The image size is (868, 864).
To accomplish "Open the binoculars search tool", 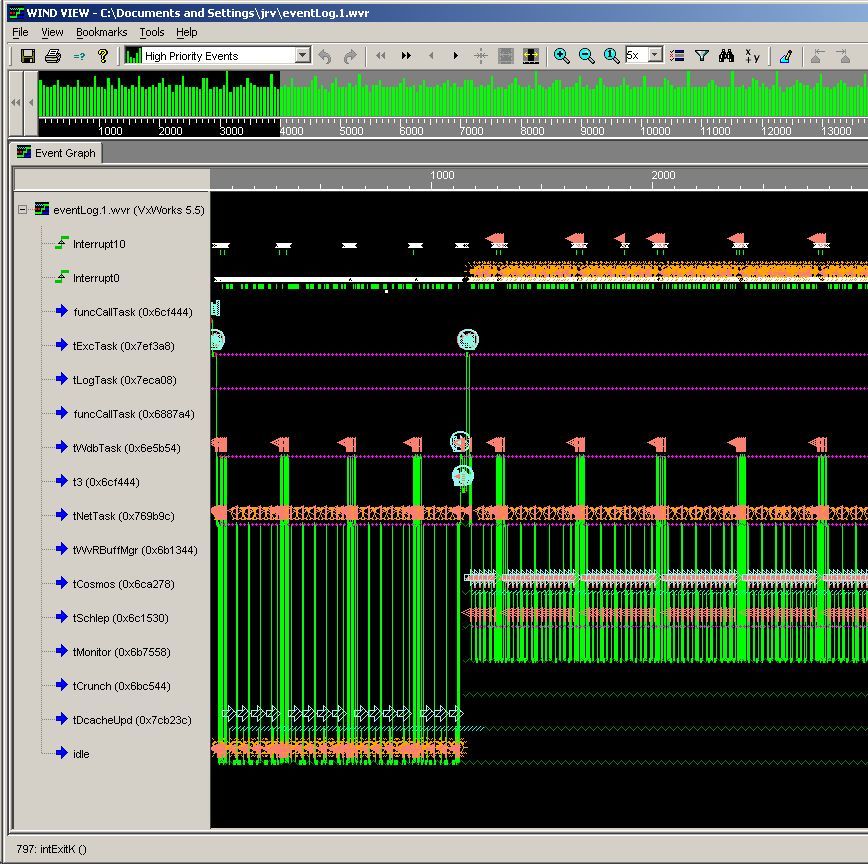I will [x=728, y=56].
